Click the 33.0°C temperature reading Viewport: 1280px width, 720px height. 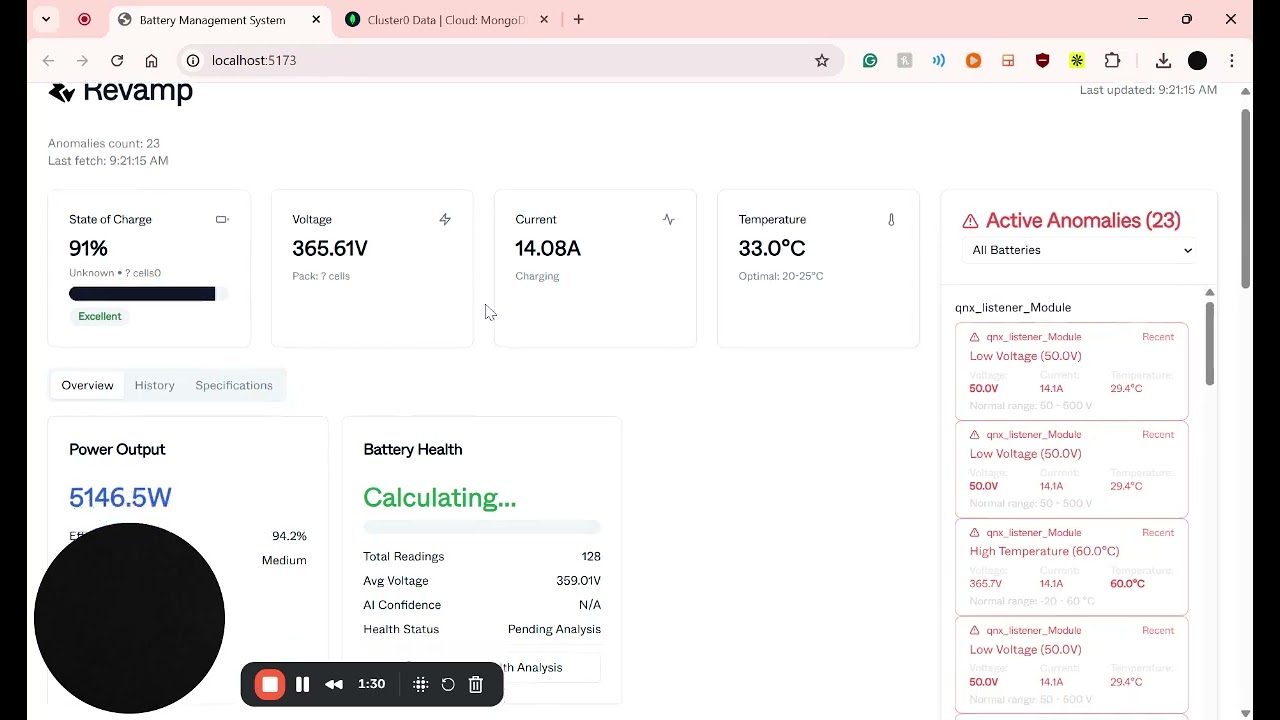pyautogui.click(x=772, y=248)
